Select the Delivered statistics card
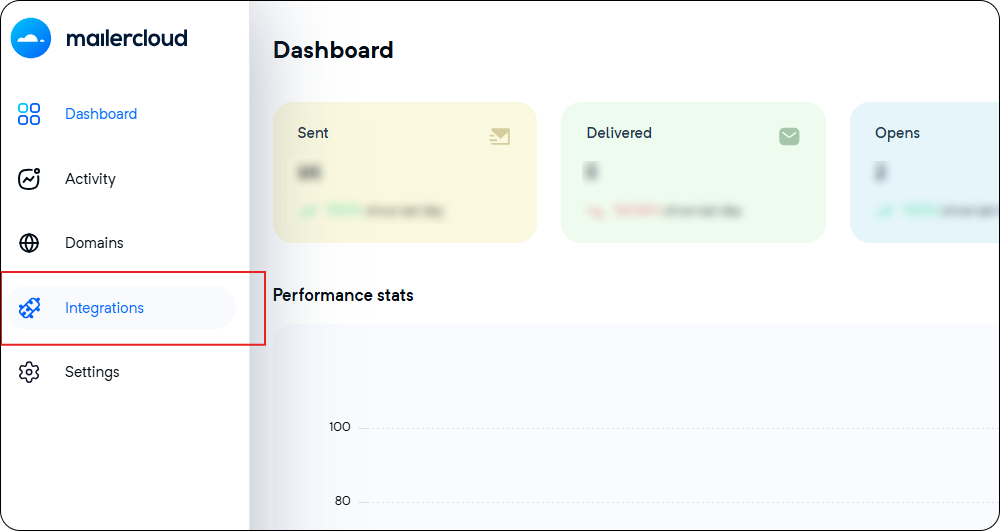Image resolution: width=1000 pixels, height=531 pixels. coord(693,172)
